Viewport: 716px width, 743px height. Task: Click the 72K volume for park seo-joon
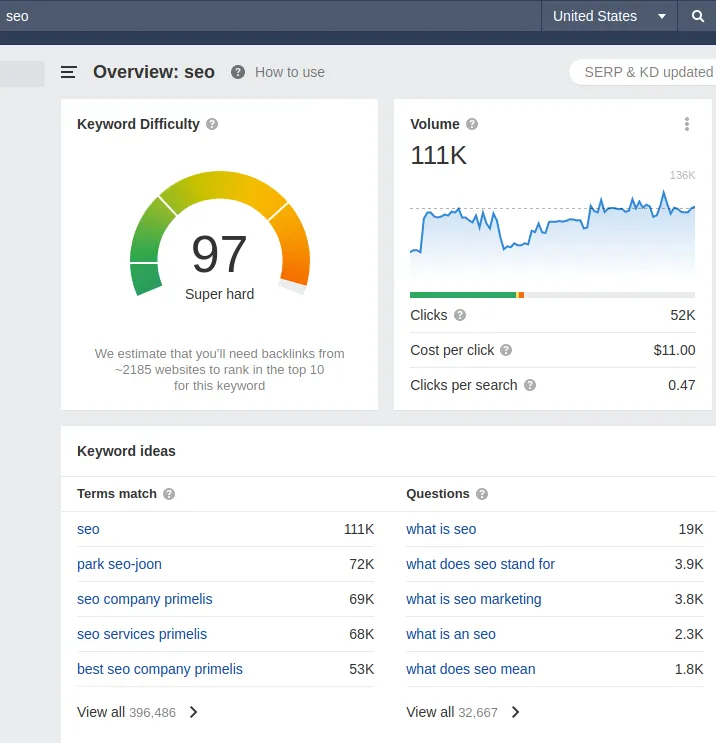[x=362, y=564]
